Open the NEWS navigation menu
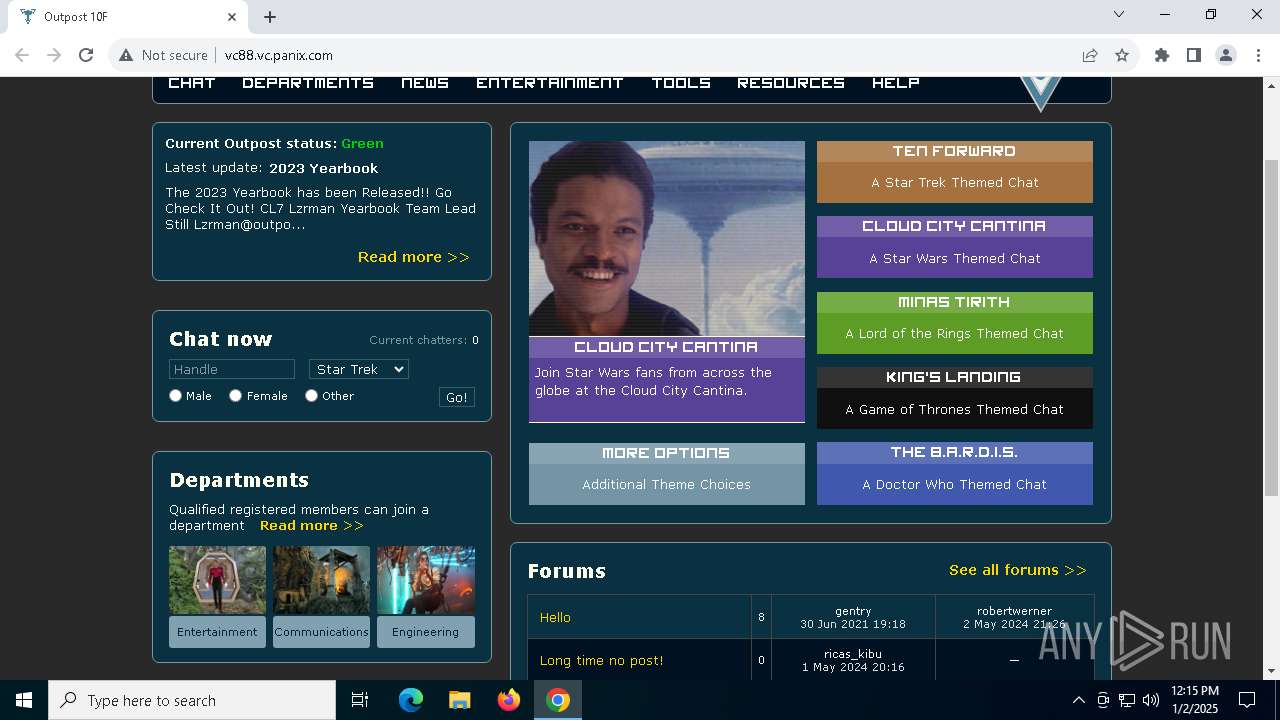 [425, 83]
